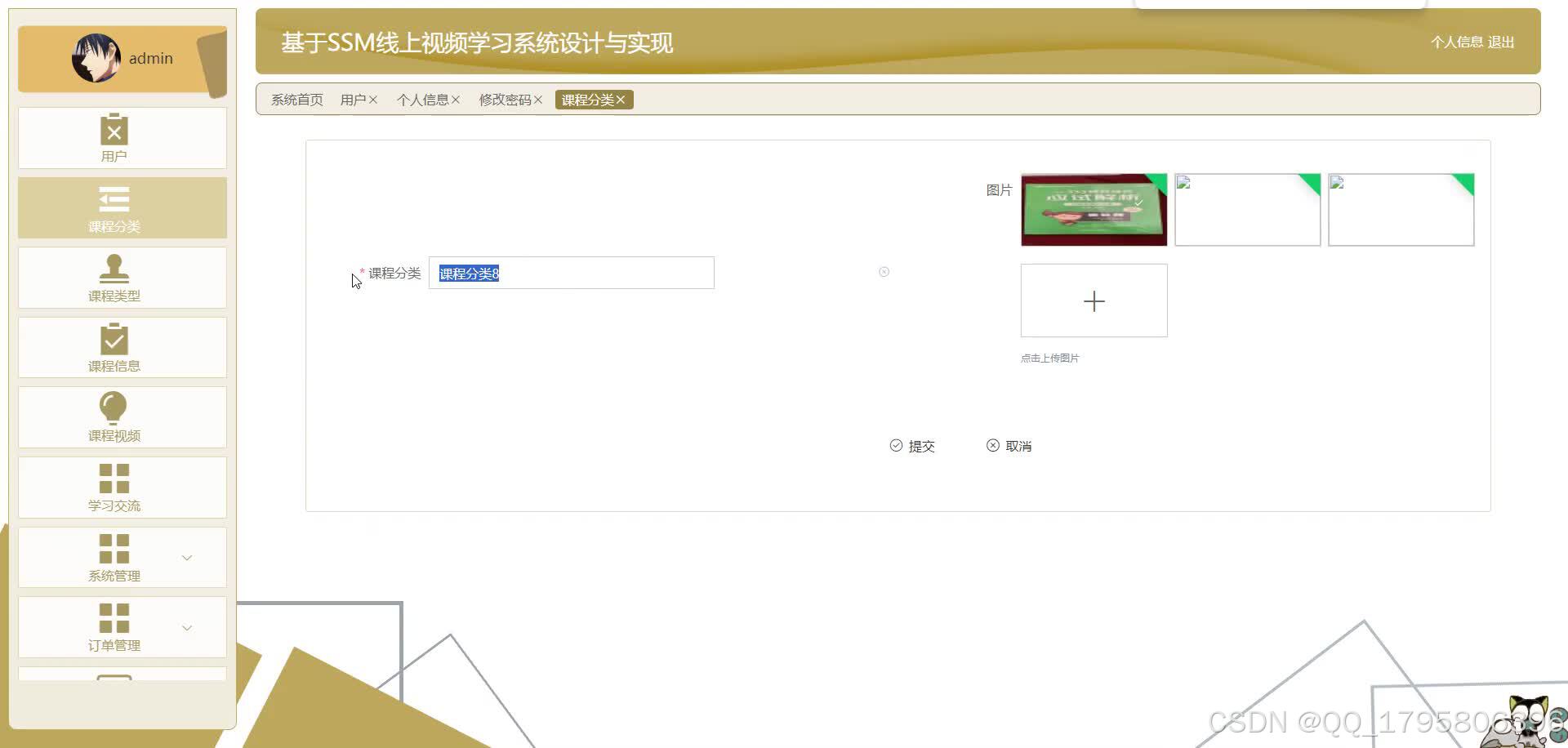Click inside the 课程分类 text field

click(571, 273)
